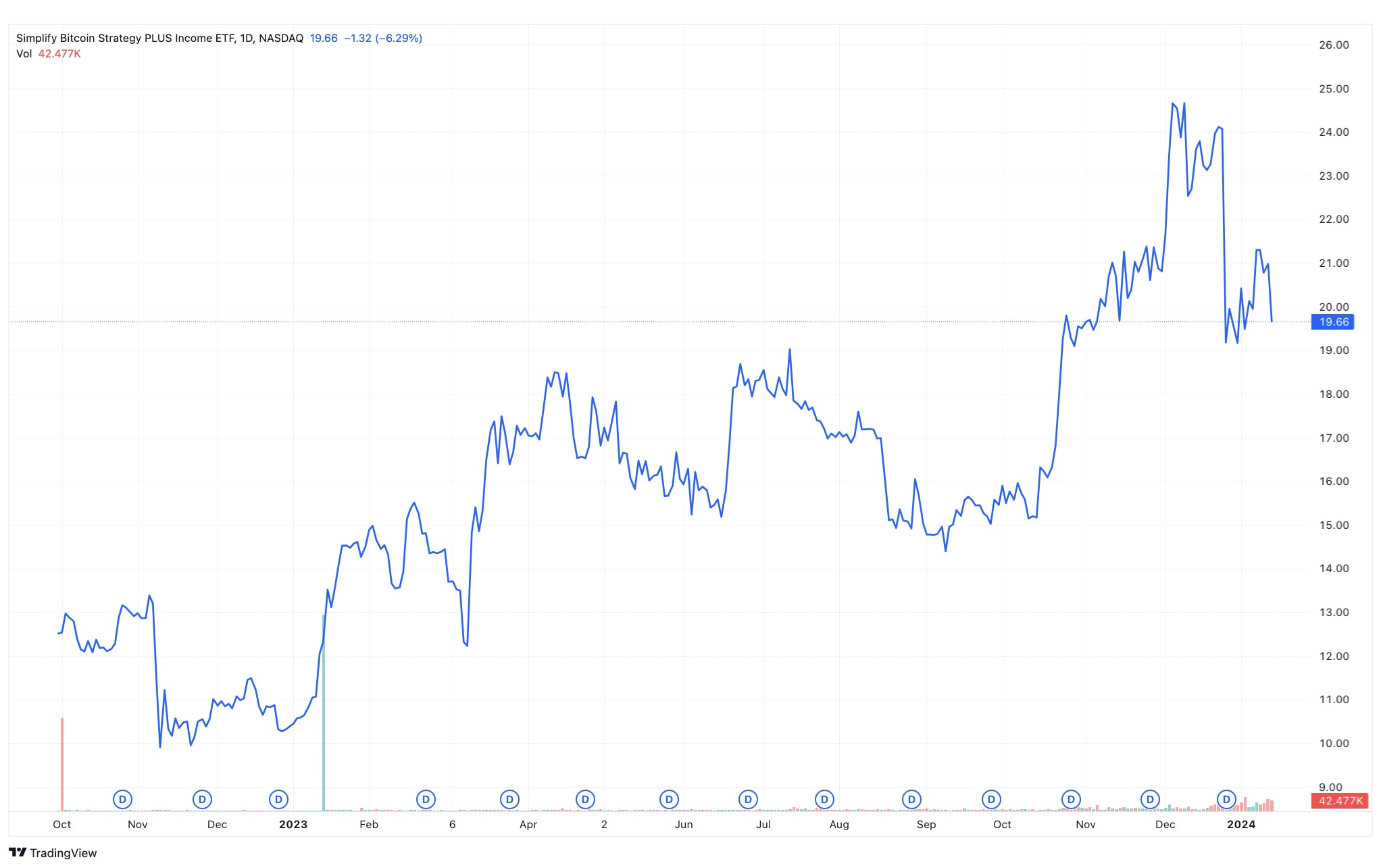
Task: Click the dividend marker below early November 2022
Action: click(x=122, y=800)
